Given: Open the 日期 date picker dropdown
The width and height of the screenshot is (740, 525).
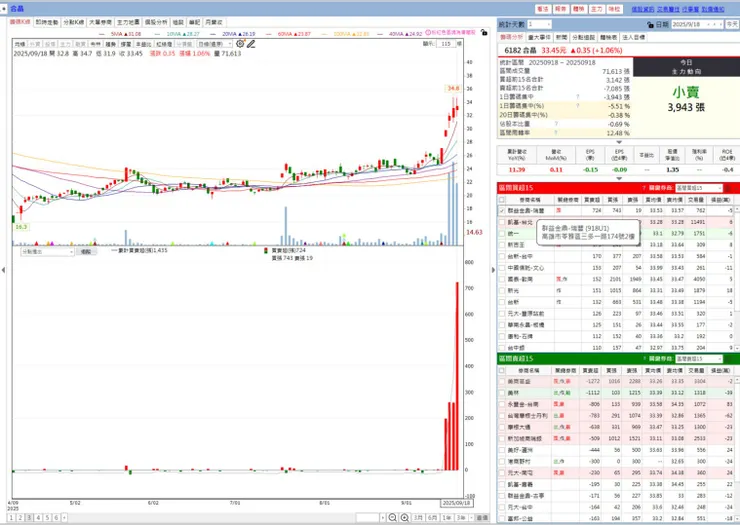Looking at the screenshot, I should pyautogui.click(x=708, y=24).
